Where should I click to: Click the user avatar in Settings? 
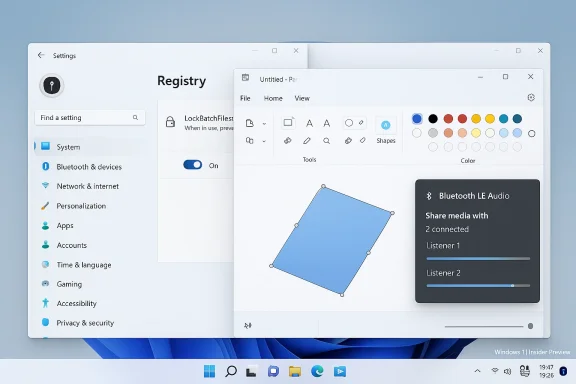pyautogui.click(x=52, y=85)
